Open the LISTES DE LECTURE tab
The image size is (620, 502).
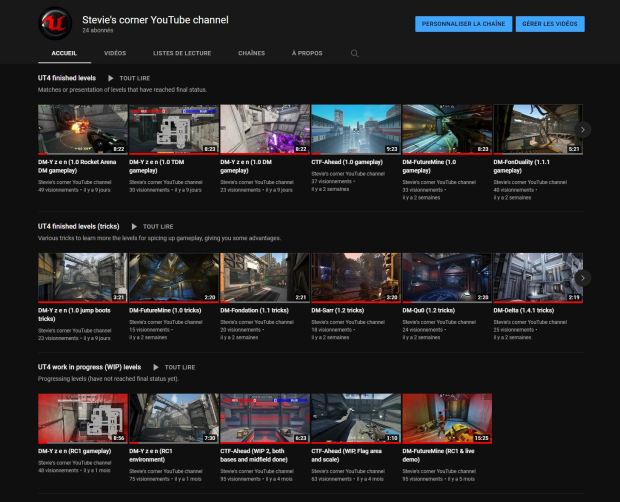(x=182, y=53)
